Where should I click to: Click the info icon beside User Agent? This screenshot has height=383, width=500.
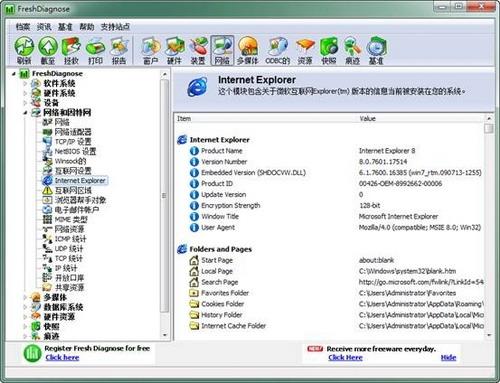click(194, 227)
